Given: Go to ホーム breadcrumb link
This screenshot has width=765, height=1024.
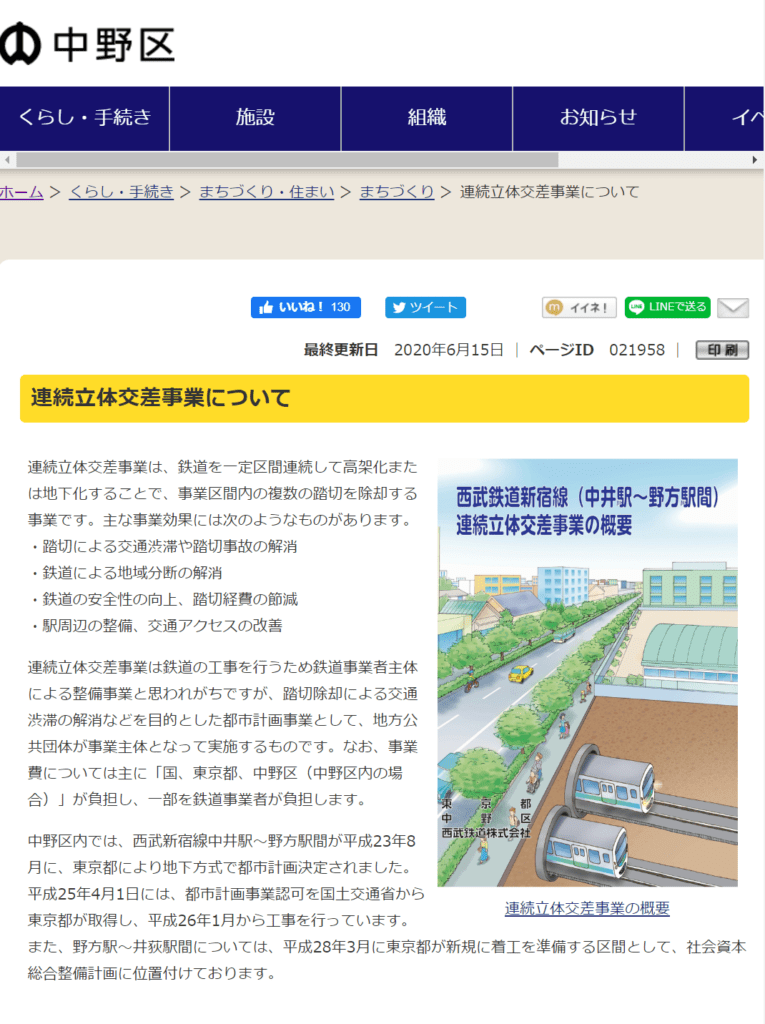Looking at the screenshot, I should point(21,192).
